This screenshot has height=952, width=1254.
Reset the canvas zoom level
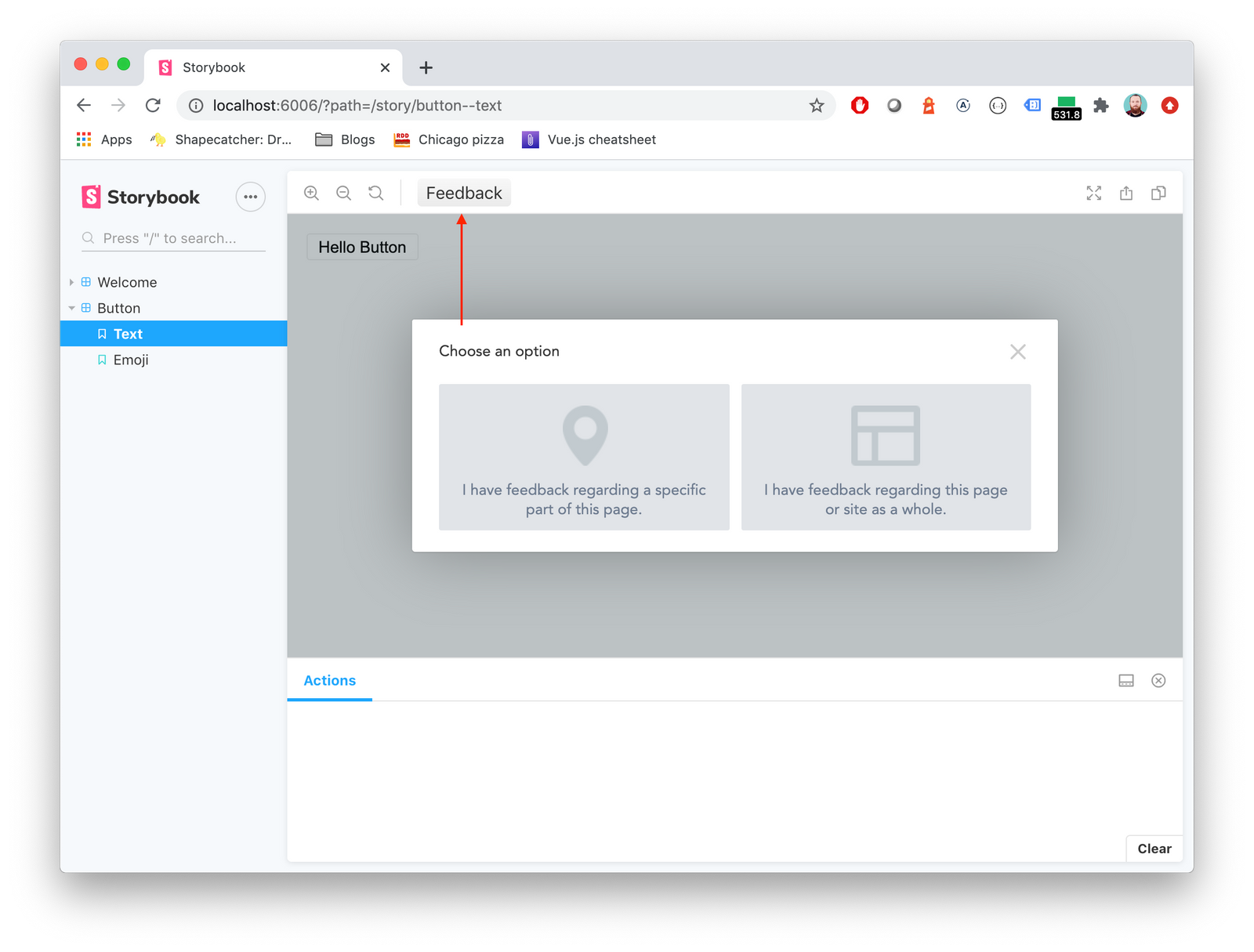point(375,193)
